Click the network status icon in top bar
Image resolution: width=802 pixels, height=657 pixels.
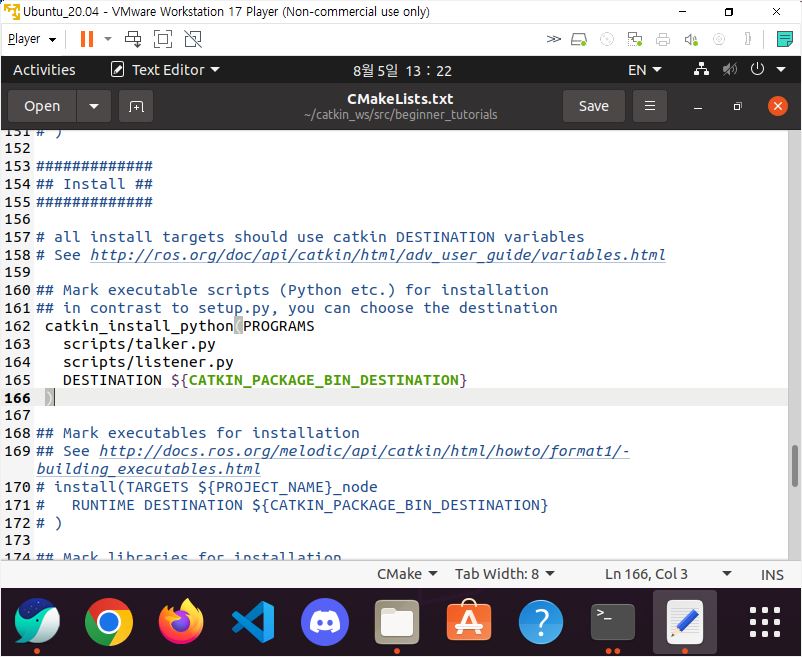pos(701,69)
